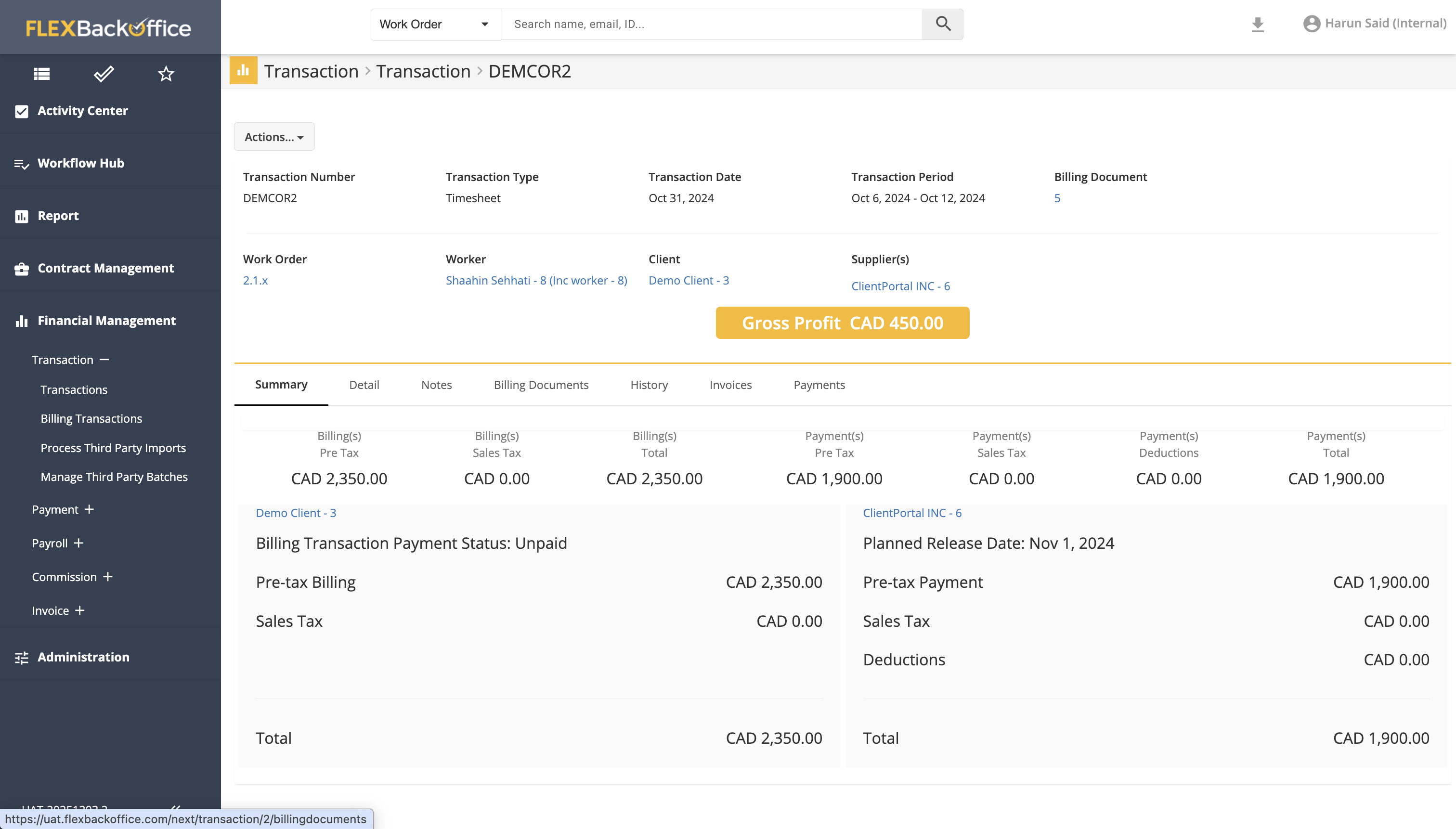Screen dimensions: 1456x829
Task: Click the Billing Document 5 link
Action: 1057,198
